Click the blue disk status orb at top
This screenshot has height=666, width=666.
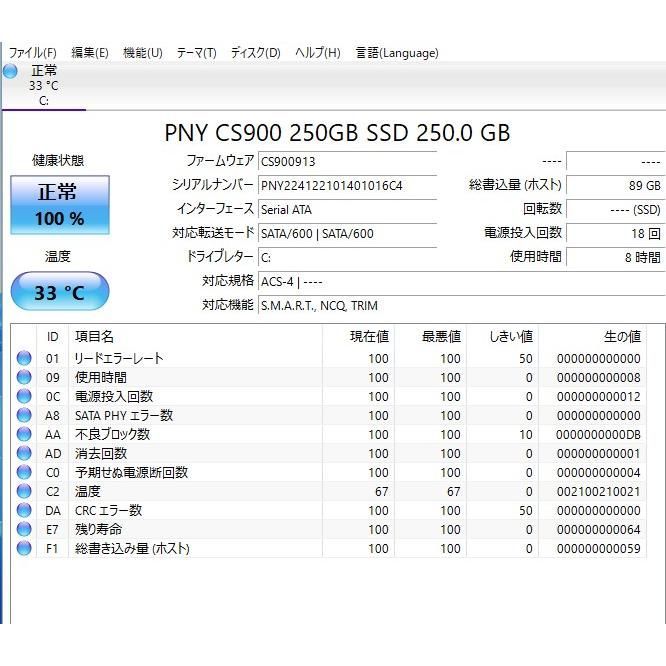pos(10,71)
